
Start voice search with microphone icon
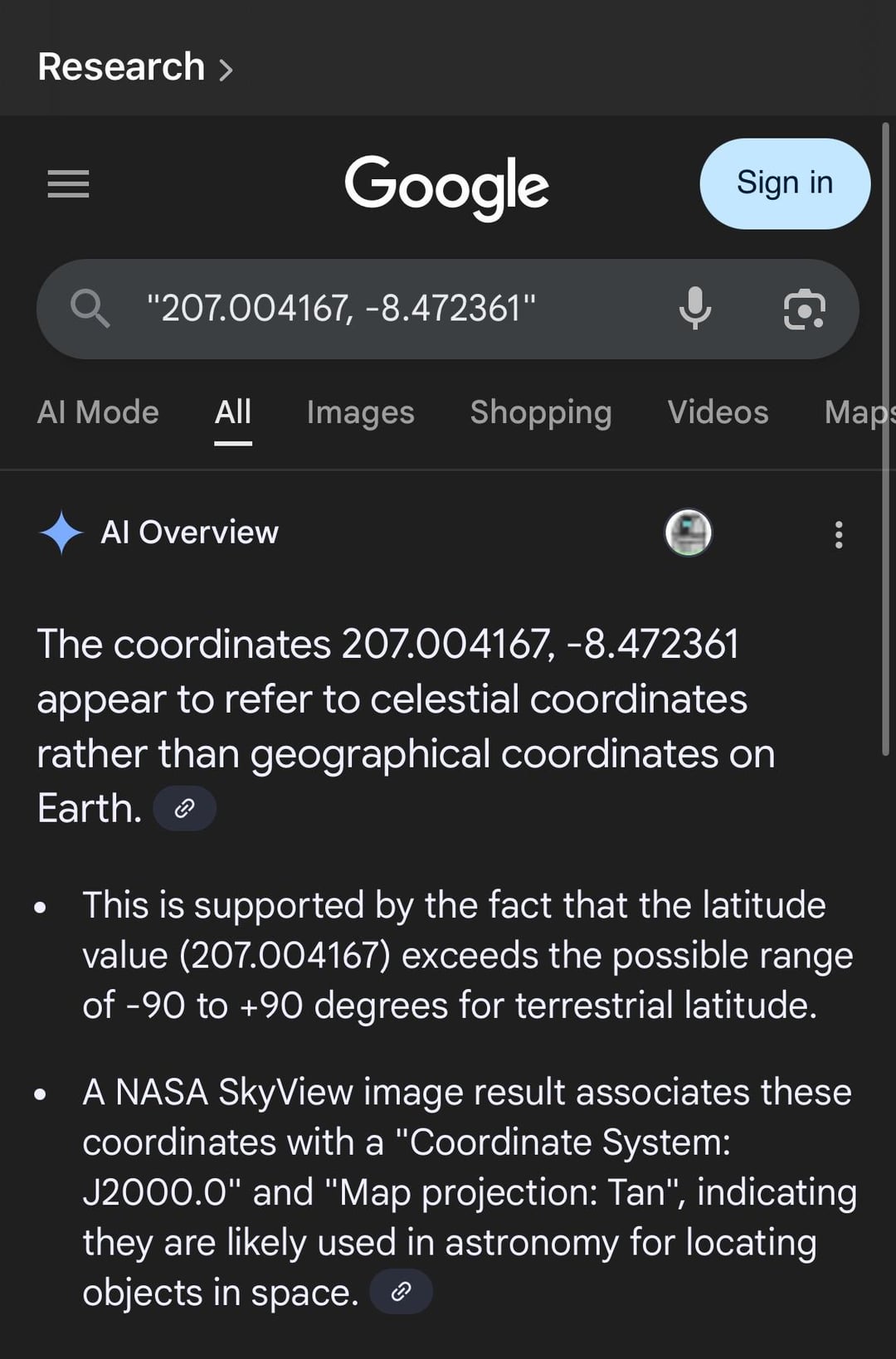[694, 309]
